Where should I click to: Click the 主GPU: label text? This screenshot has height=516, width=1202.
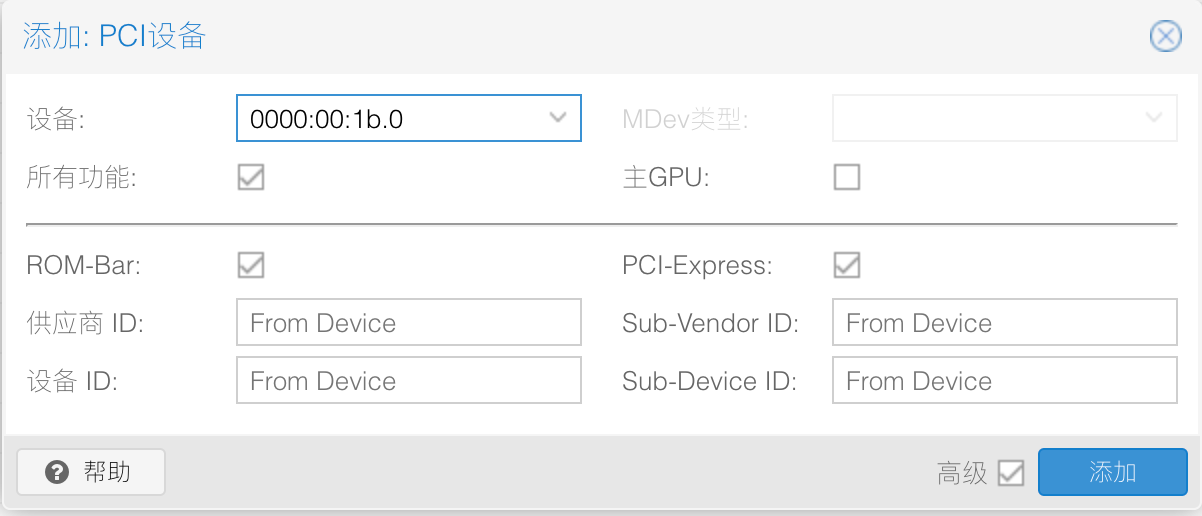pyautogui.click(x=666, y=178)
